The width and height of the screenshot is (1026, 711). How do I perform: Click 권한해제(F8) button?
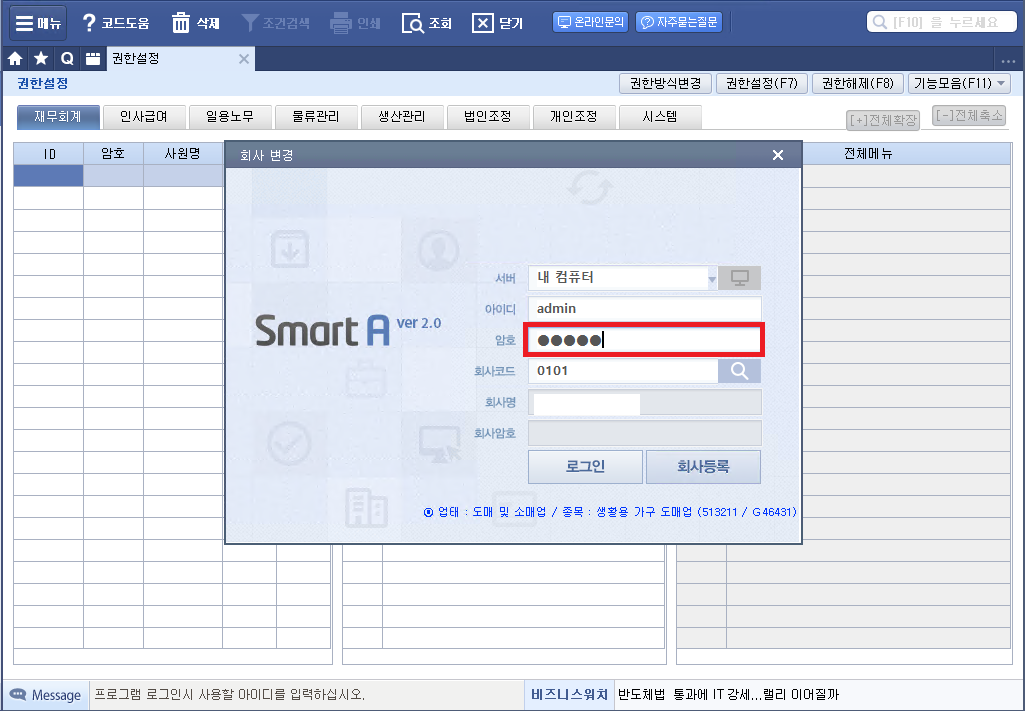pyautogui.click(x=858, y=83)
